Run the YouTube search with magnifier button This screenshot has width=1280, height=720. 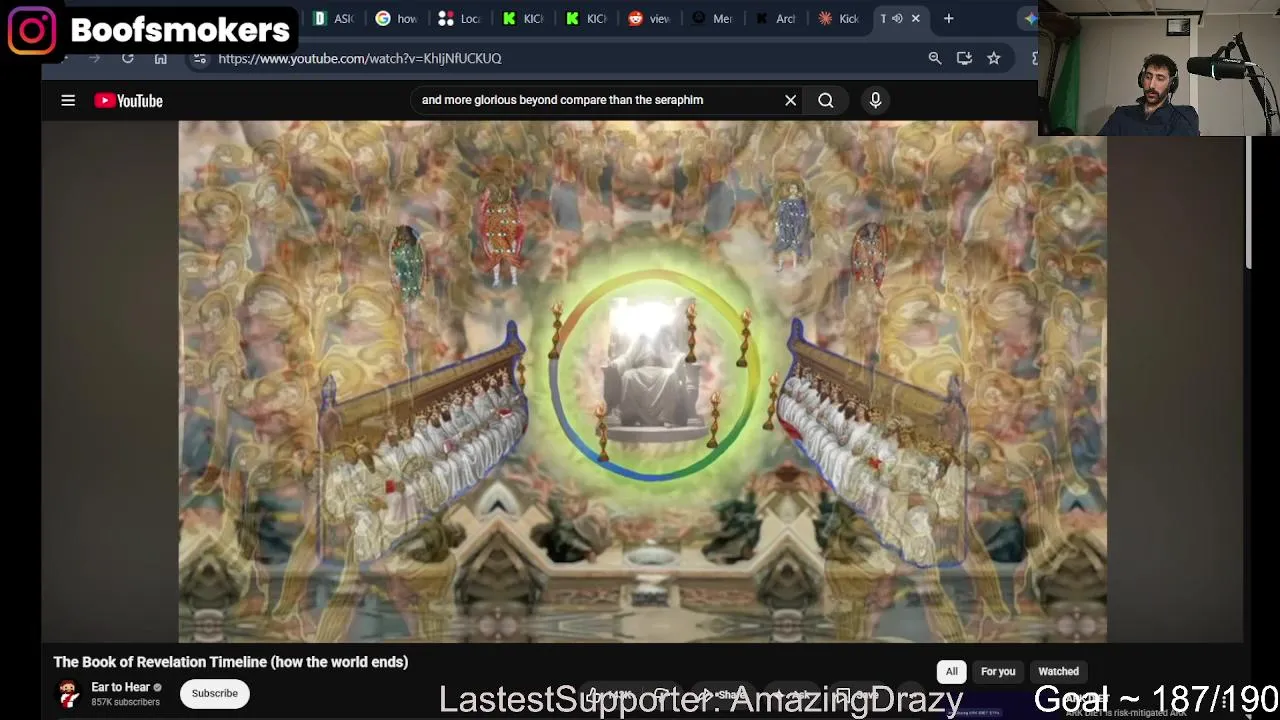click(x=826, y=100)
